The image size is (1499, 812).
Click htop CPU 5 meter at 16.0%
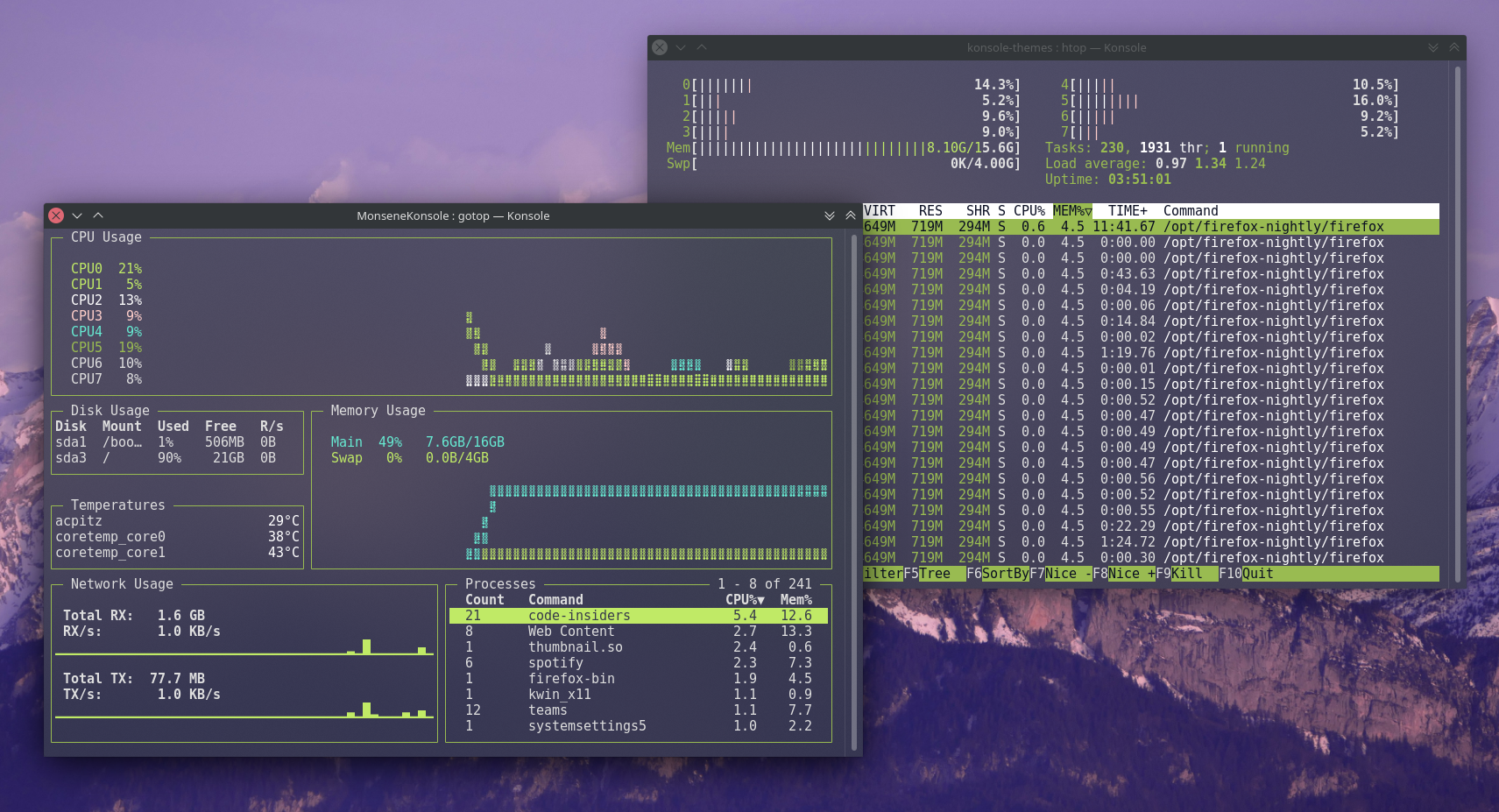tap(1230, 101)
